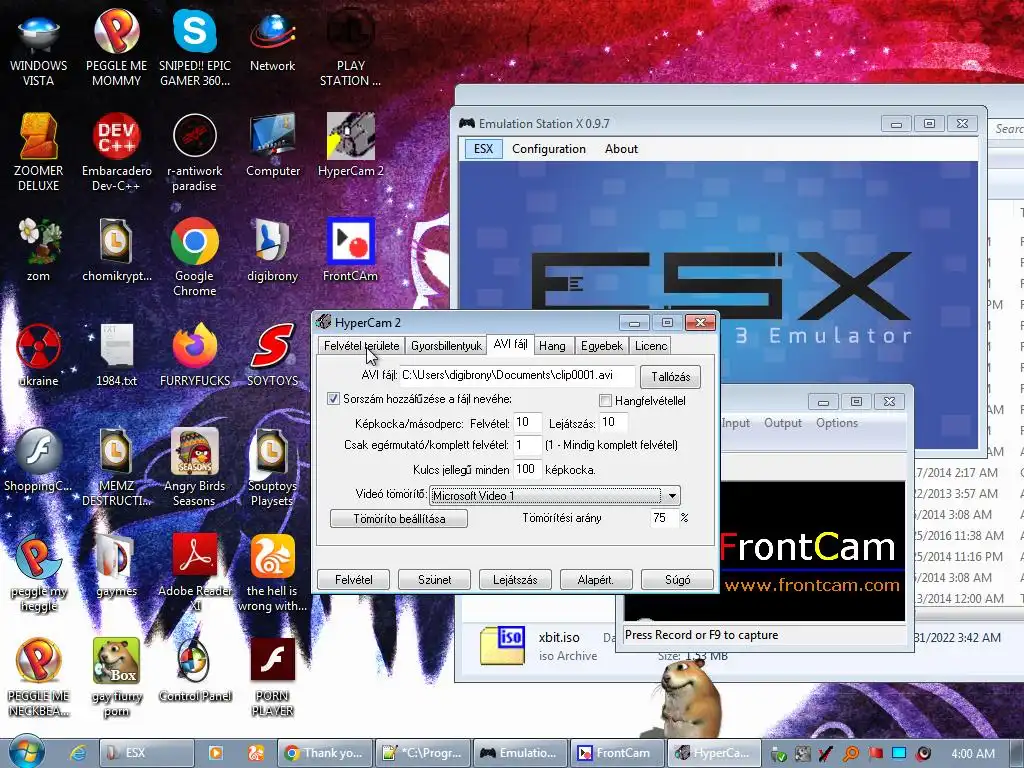Open the Egyebek tab

click(x=601, y=345)
